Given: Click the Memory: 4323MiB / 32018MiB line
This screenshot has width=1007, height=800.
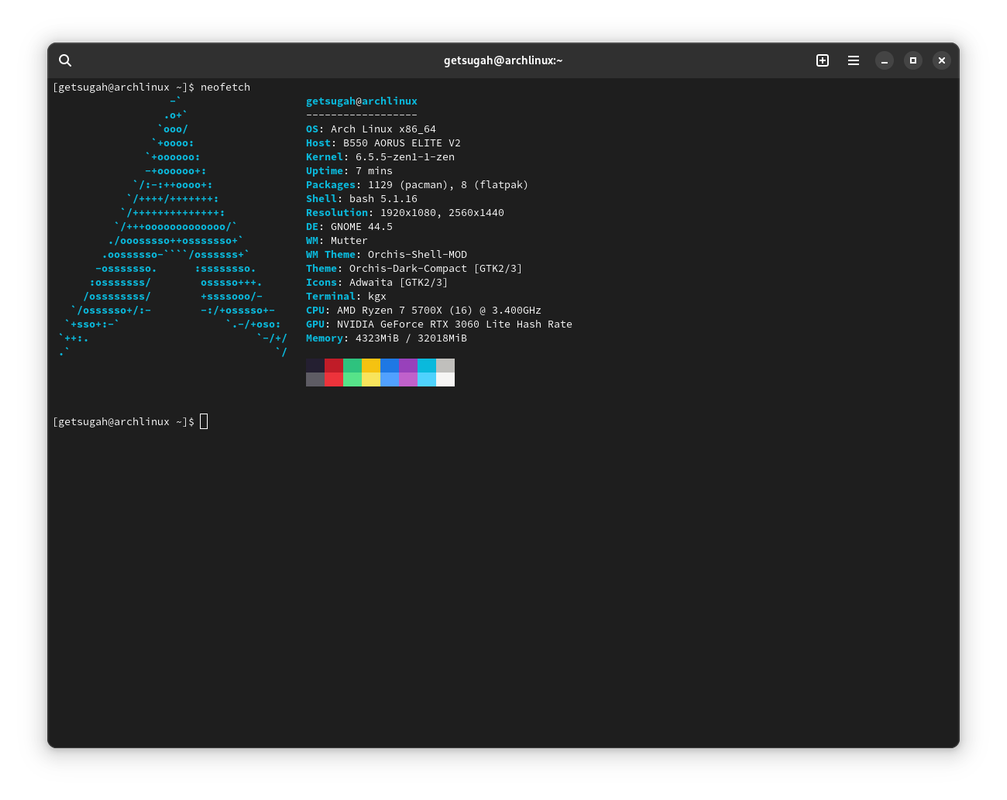Looking at the screenshot, I should (x=387, y=338).
